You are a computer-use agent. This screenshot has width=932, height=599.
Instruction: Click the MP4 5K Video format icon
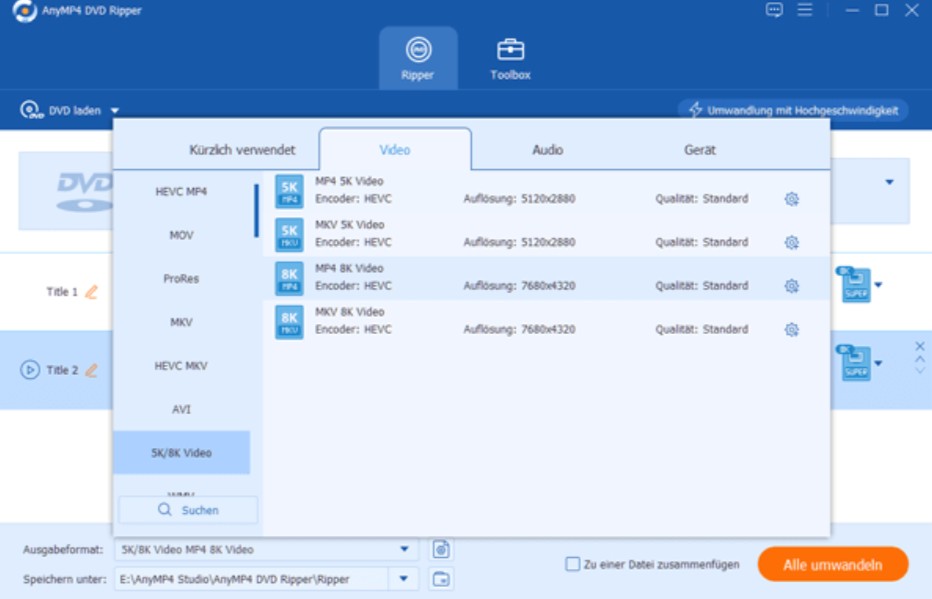click(289, 191)
